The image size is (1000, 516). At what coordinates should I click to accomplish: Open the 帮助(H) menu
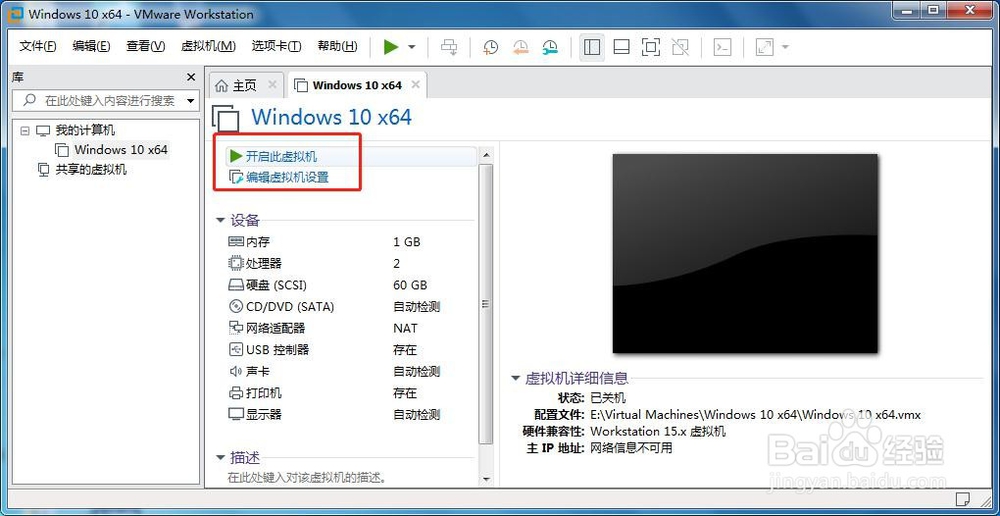[337, 47]
